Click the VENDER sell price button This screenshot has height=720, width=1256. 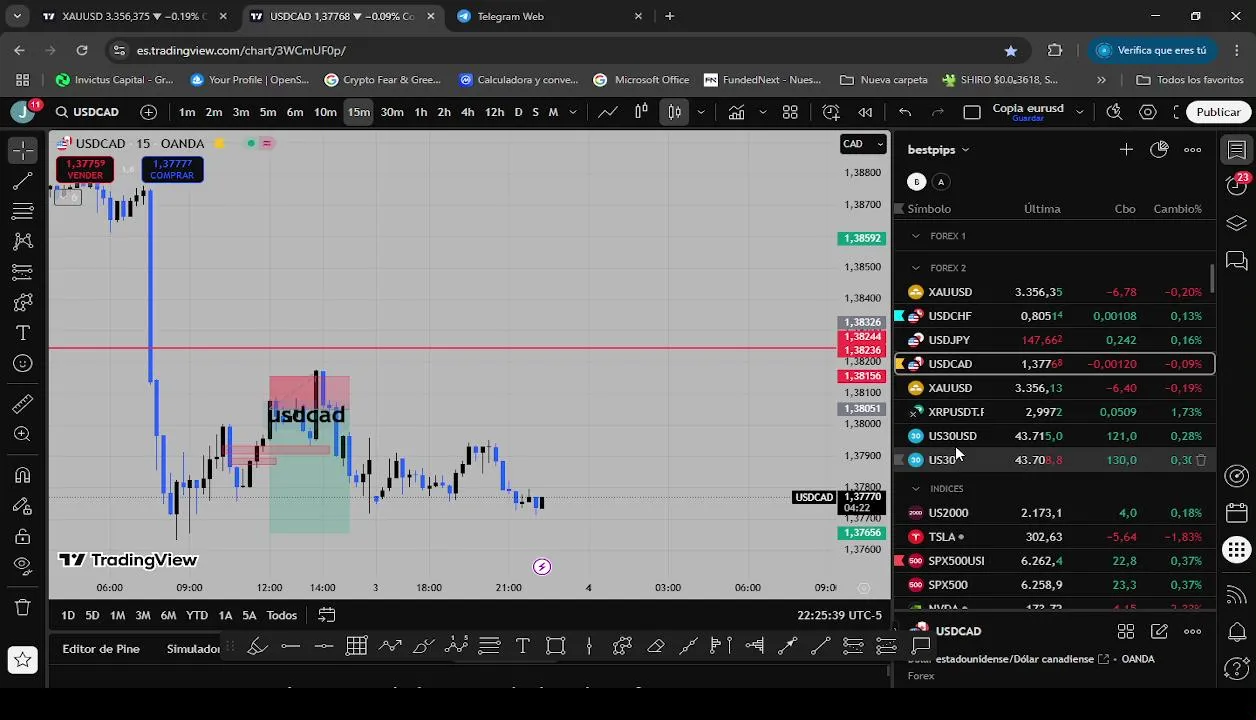(x=85, y=169)
